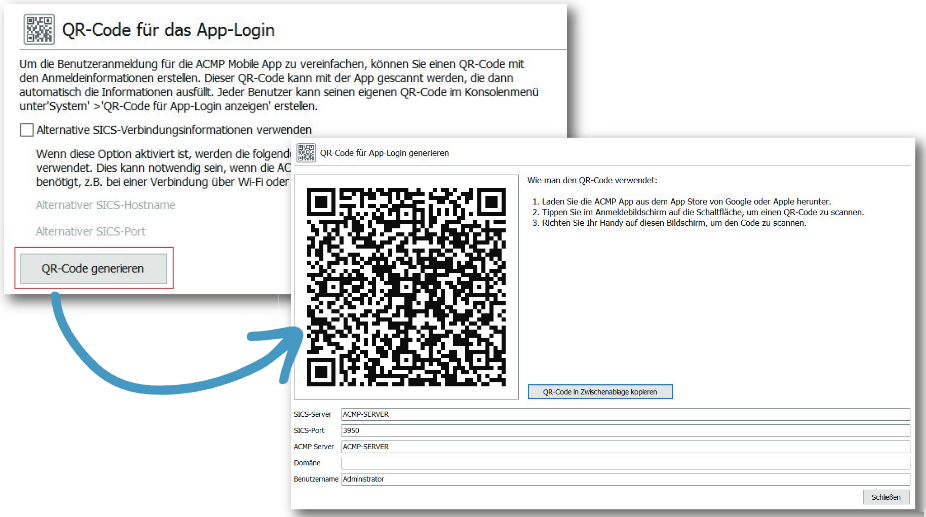
Task: Select the SICS-Server input field
Action: pos(625,414)
